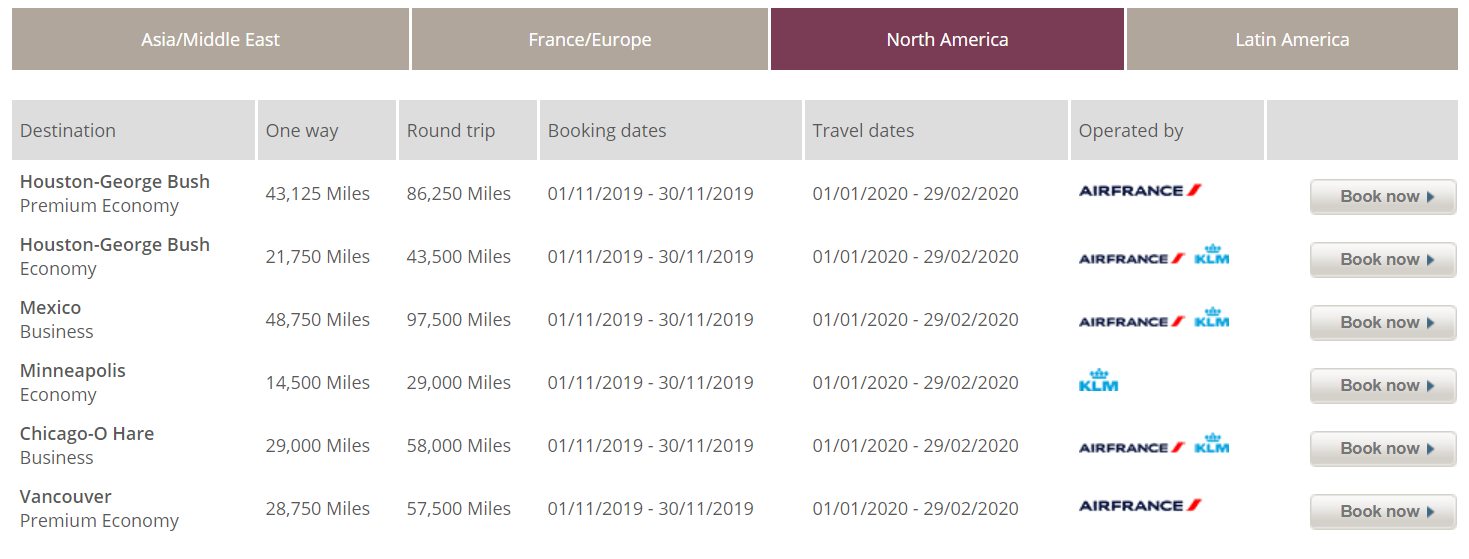Book now for Mexico Business
The width and height of the screenshot is (1469, 559).
[x=1383, y=323]
